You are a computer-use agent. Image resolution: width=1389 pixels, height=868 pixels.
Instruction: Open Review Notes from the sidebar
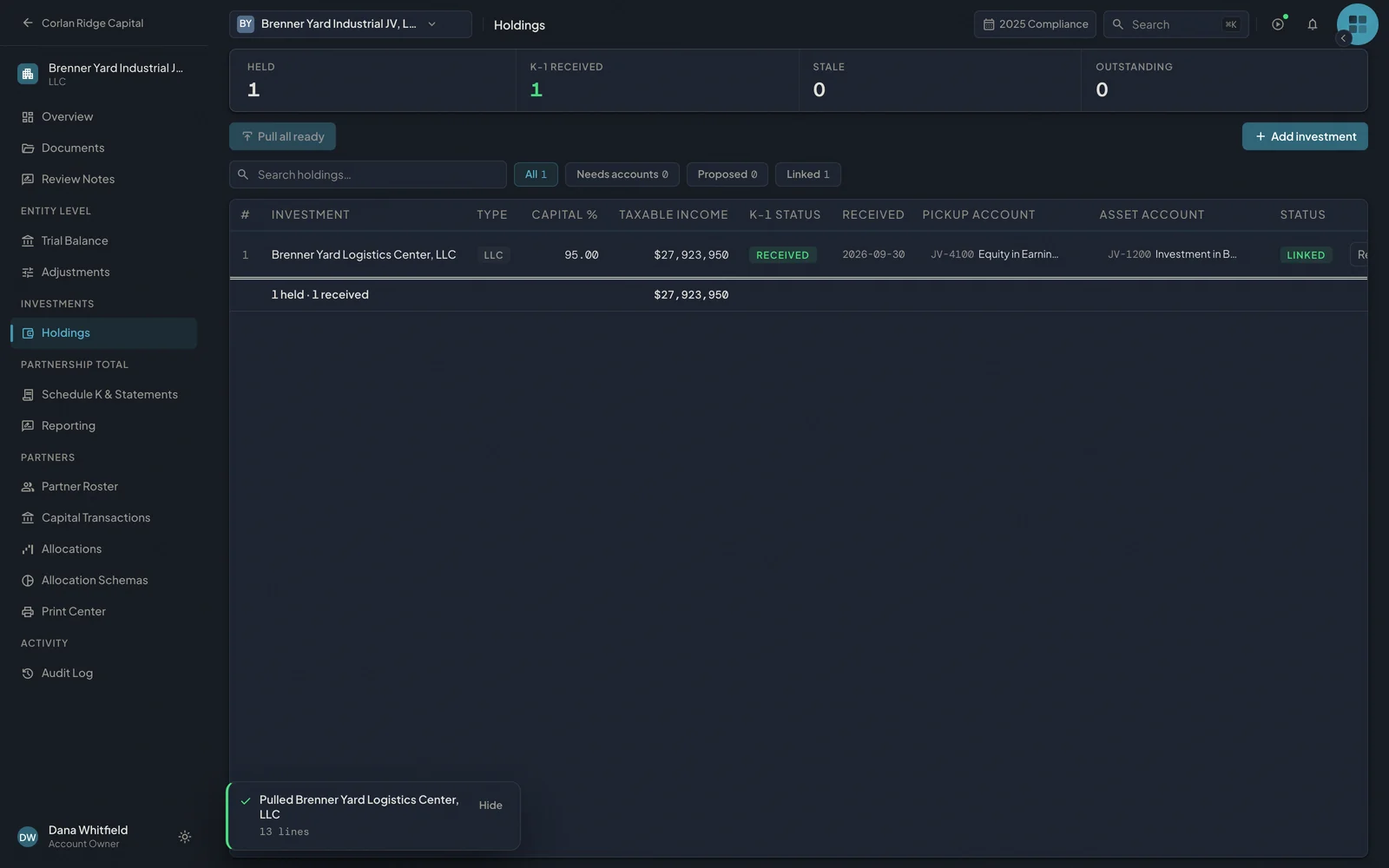click(x=103, y=180)
